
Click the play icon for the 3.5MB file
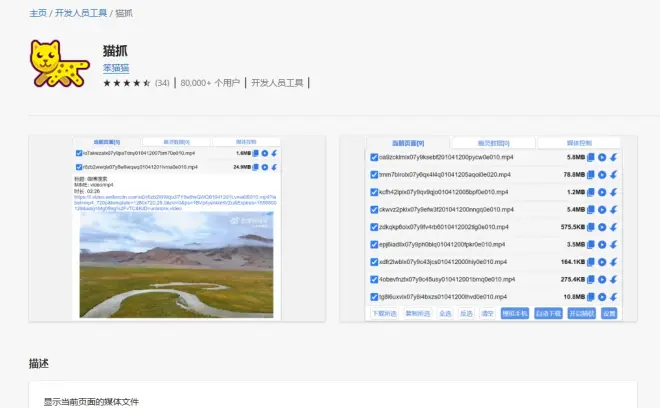(x=602, y=245)
